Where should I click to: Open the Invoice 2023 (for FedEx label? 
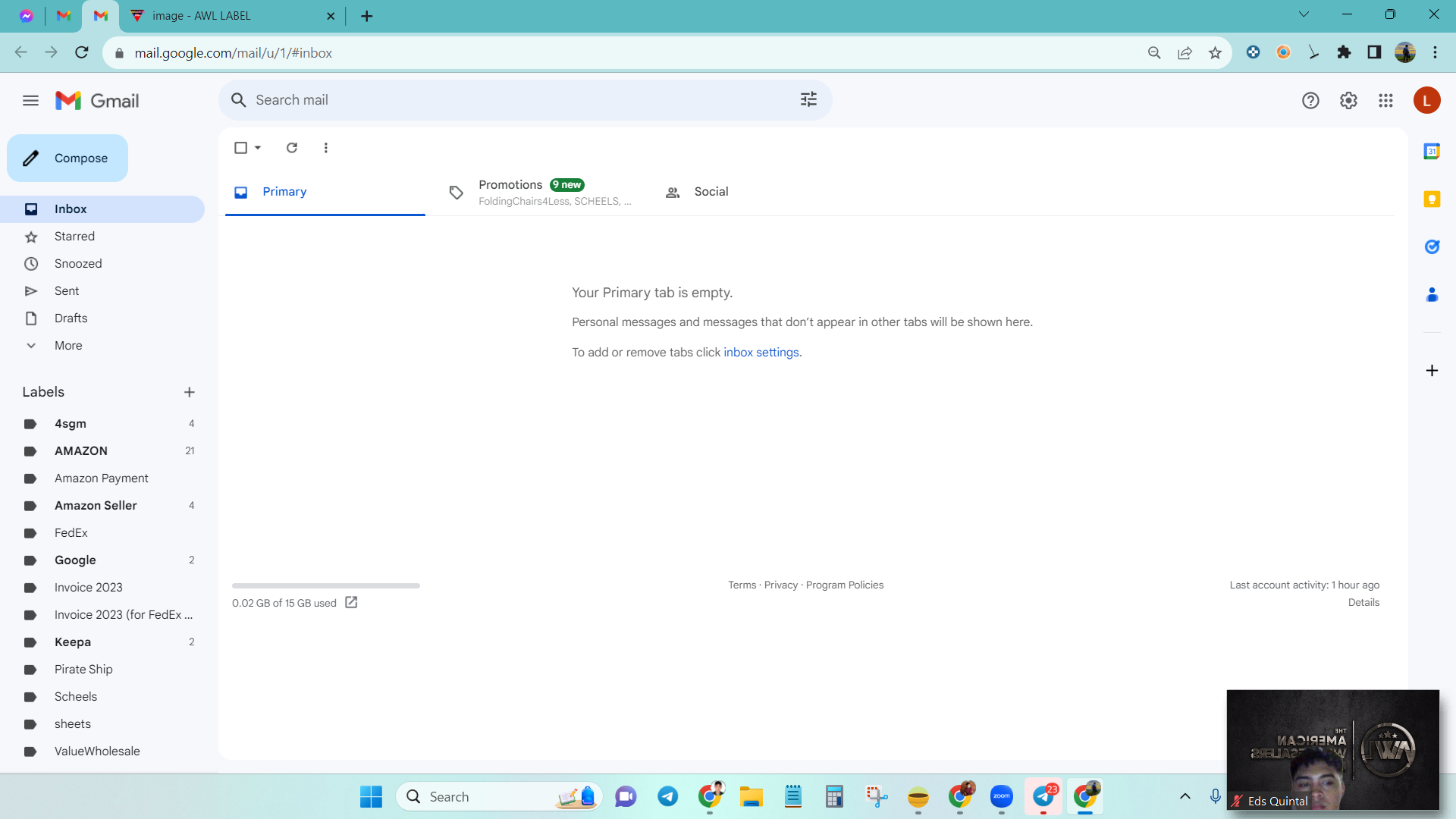click(102, 615)
